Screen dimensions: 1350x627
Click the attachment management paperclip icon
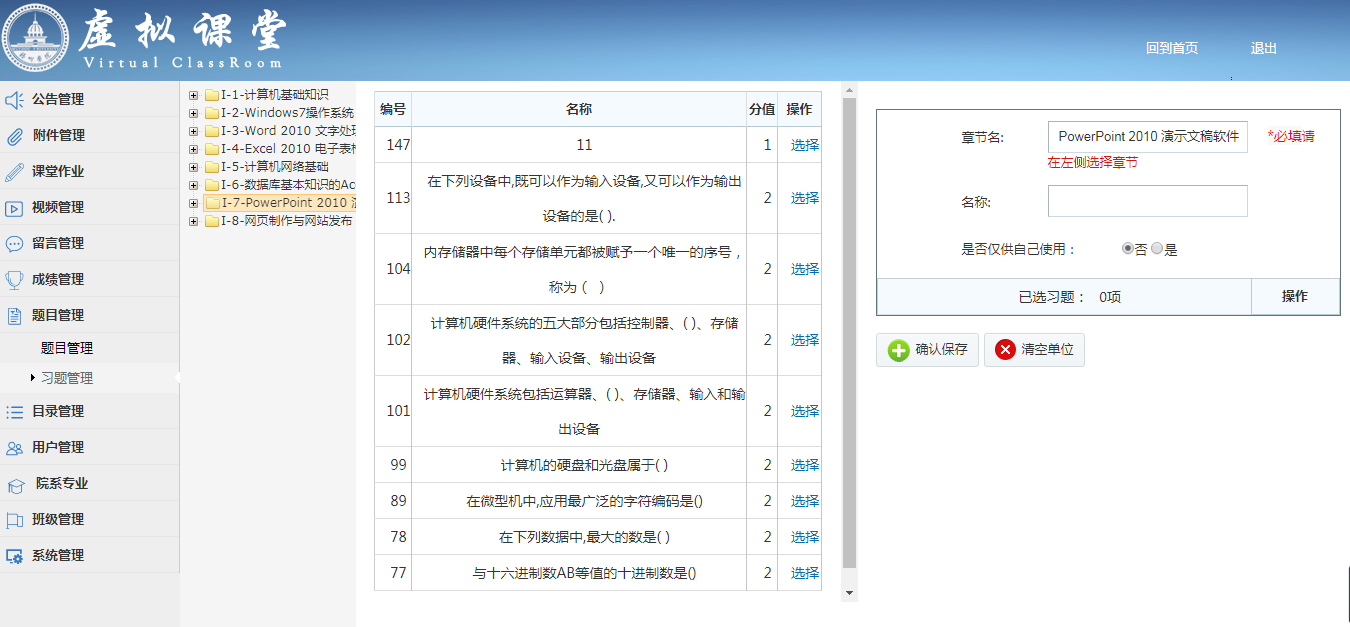pyautogui.click(x=14, y=136)
